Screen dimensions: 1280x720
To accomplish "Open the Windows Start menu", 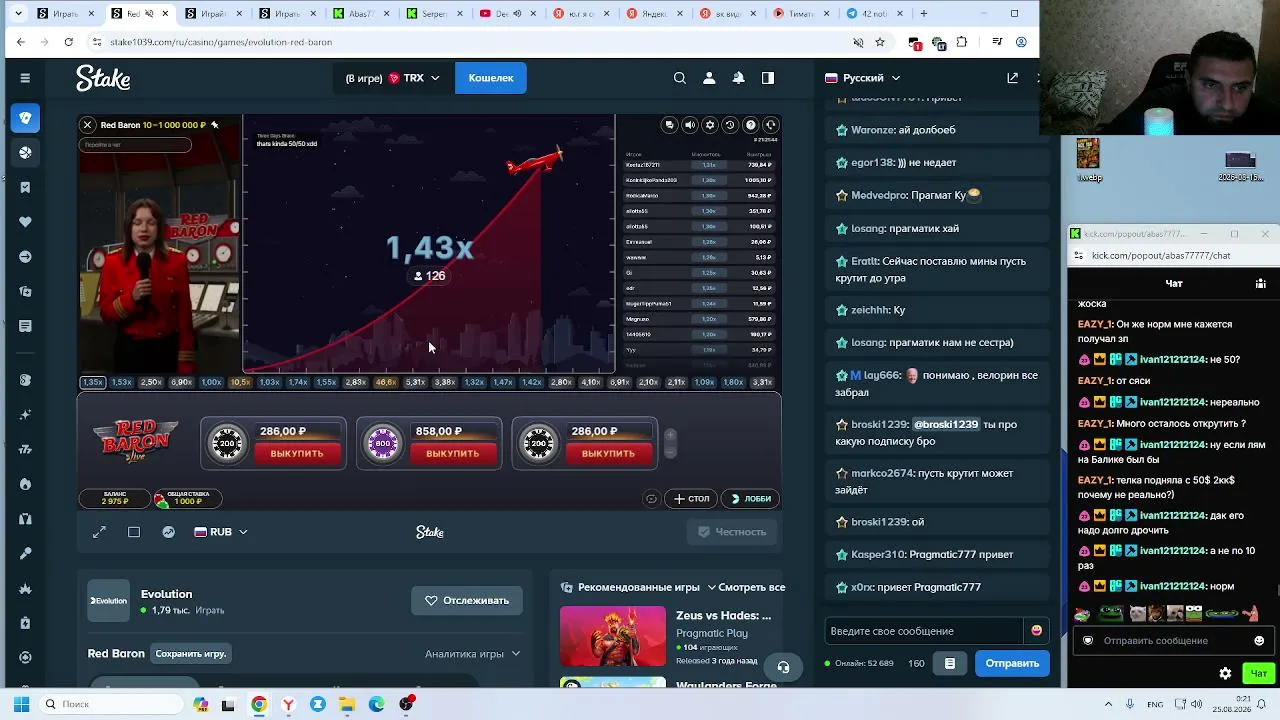I will pyautogui.click(x=21, y=704).
